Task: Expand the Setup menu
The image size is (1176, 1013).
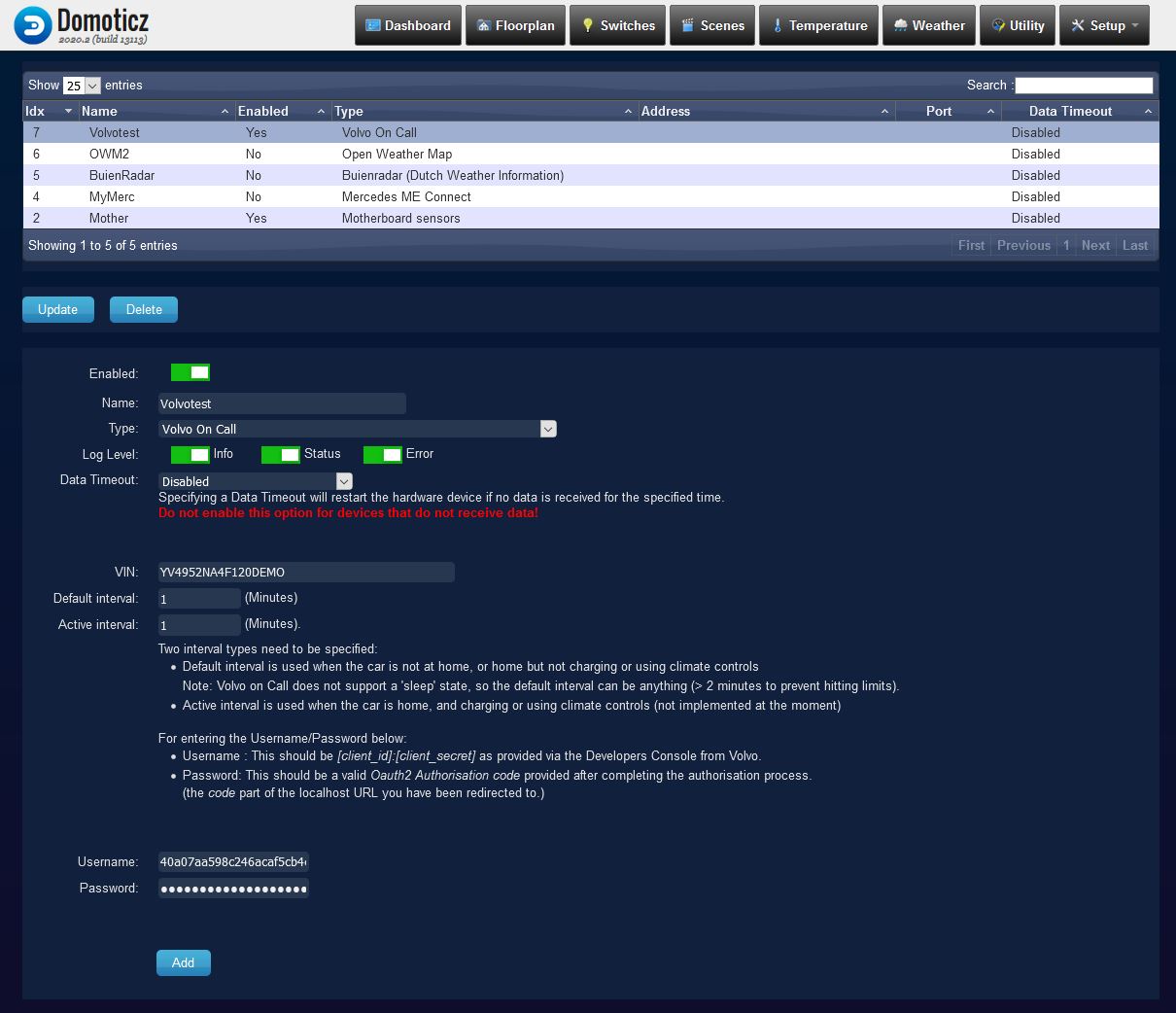Action: point(1104,25)
